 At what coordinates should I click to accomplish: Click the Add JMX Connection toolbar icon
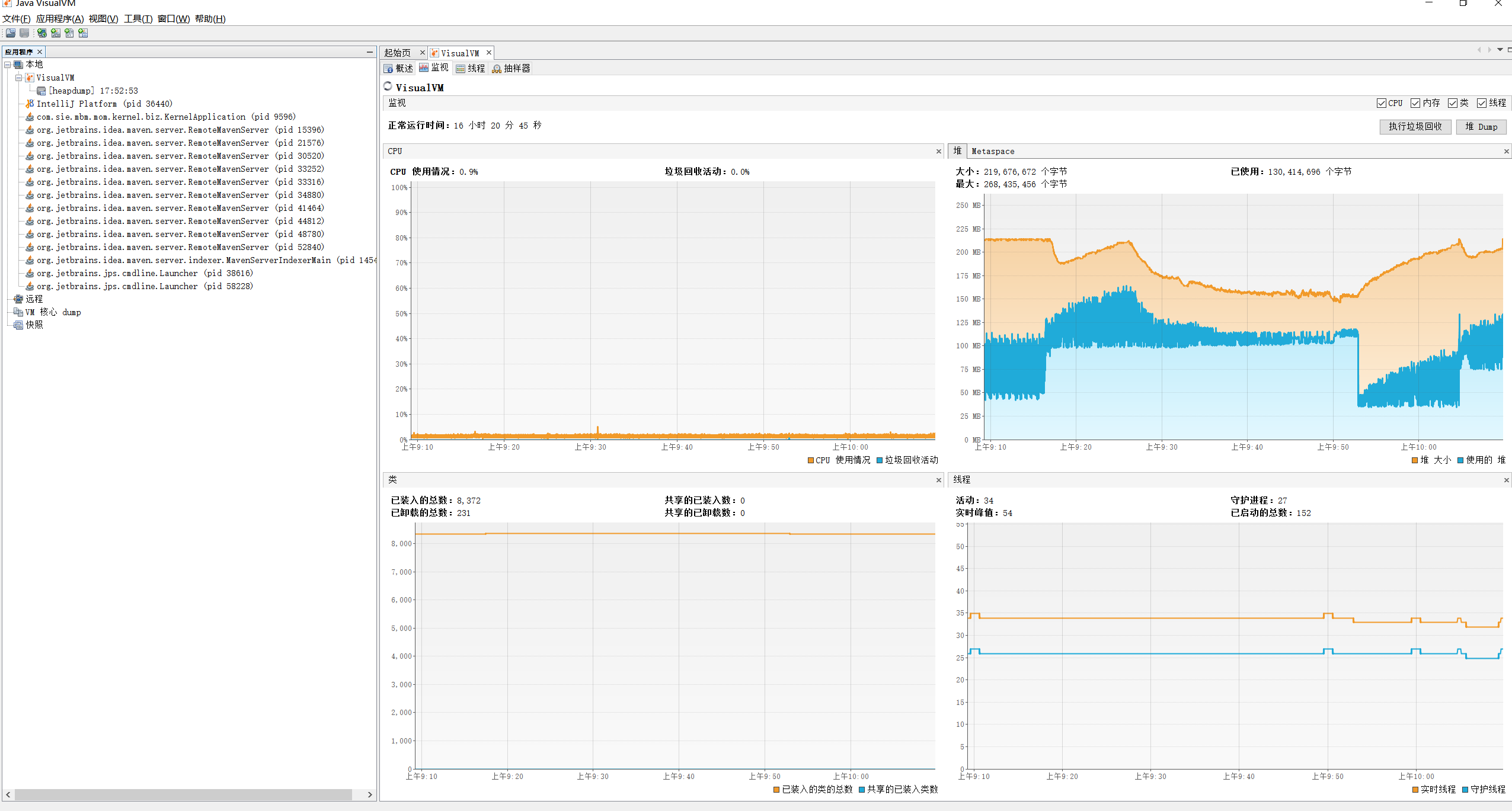55,33
